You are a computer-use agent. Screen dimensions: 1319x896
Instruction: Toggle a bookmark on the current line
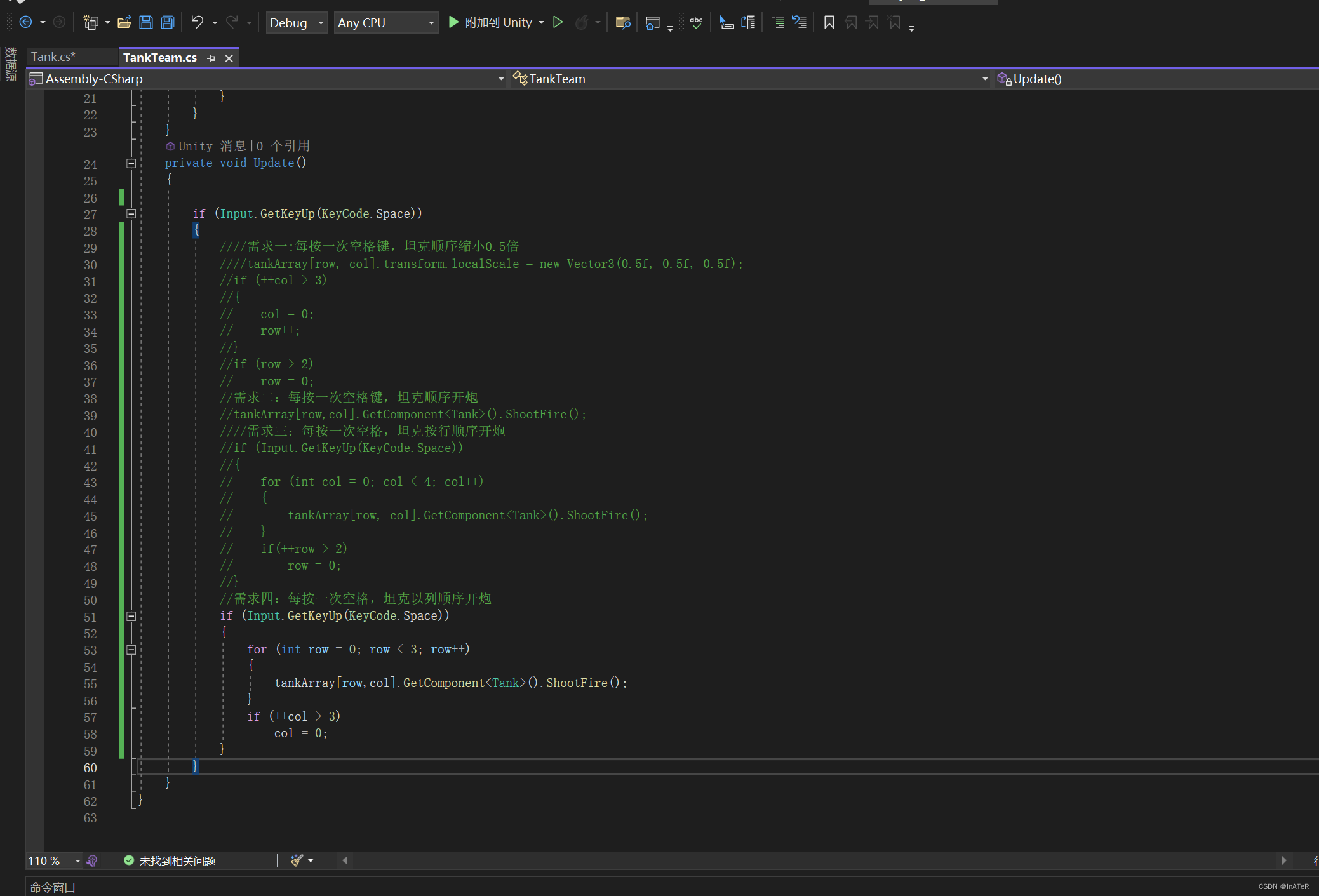click(829, 22)
